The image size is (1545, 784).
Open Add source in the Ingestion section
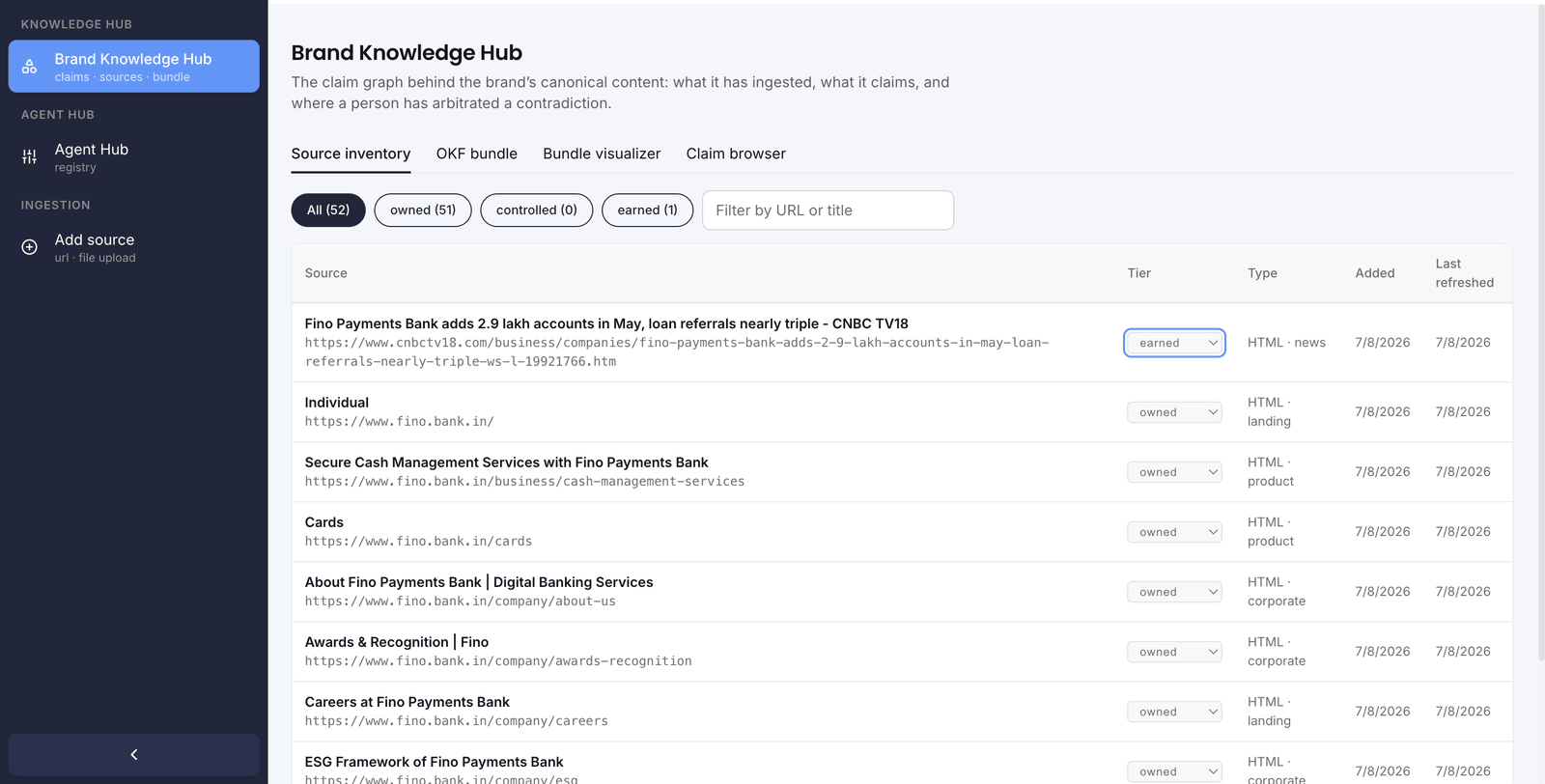[134, 247]
